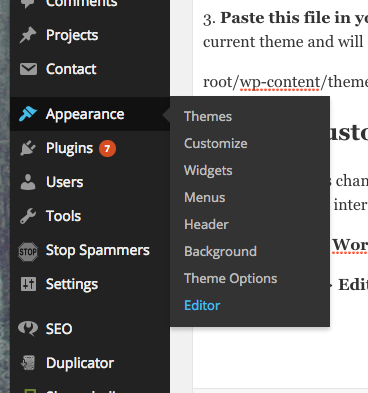Viewport: 368px width, 393px height.
Task: Click the Projects pushpin icon
Action: [x=28, y=35]
